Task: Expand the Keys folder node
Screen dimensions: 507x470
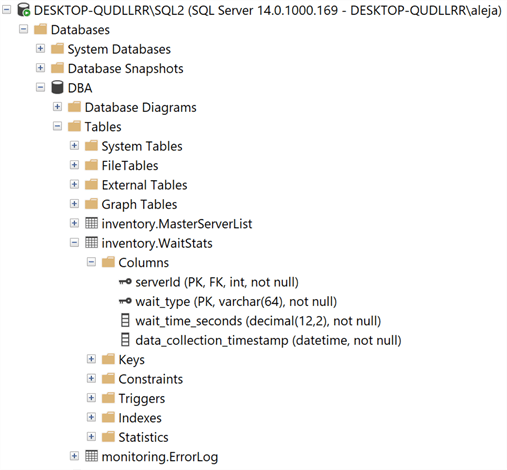Action: pos(91,359)
